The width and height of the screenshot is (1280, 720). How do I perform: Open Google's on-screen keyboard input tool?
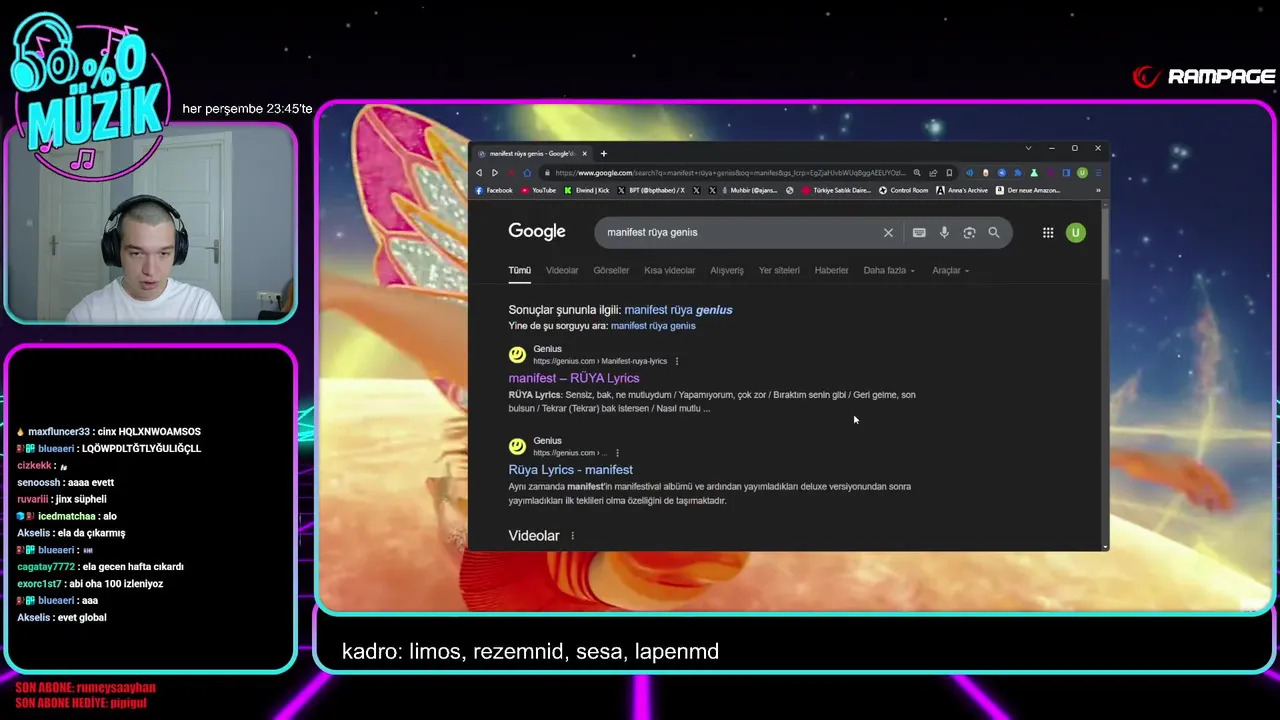(x=919, y=232)
